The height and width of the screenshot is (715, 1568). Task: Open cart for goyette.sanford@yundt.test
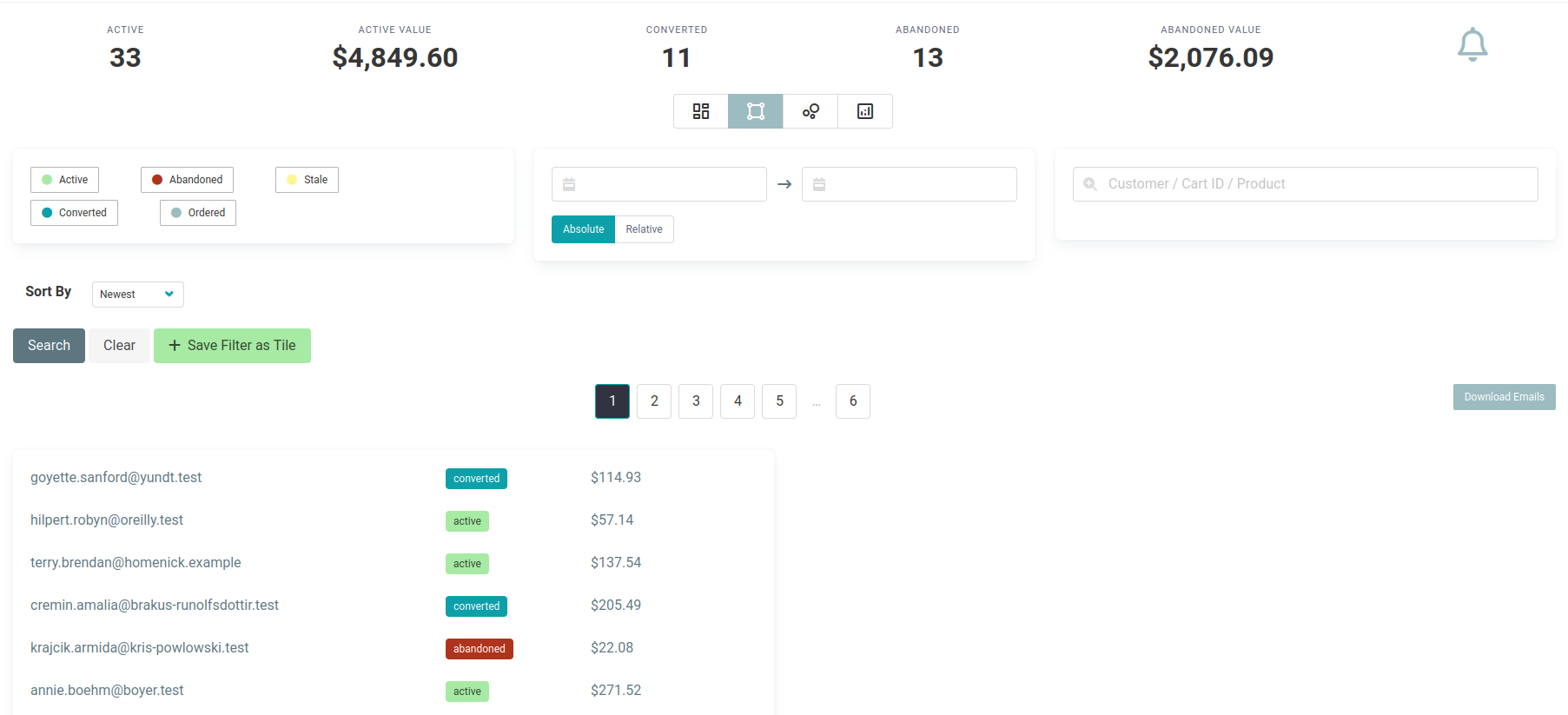coord(116,478)
